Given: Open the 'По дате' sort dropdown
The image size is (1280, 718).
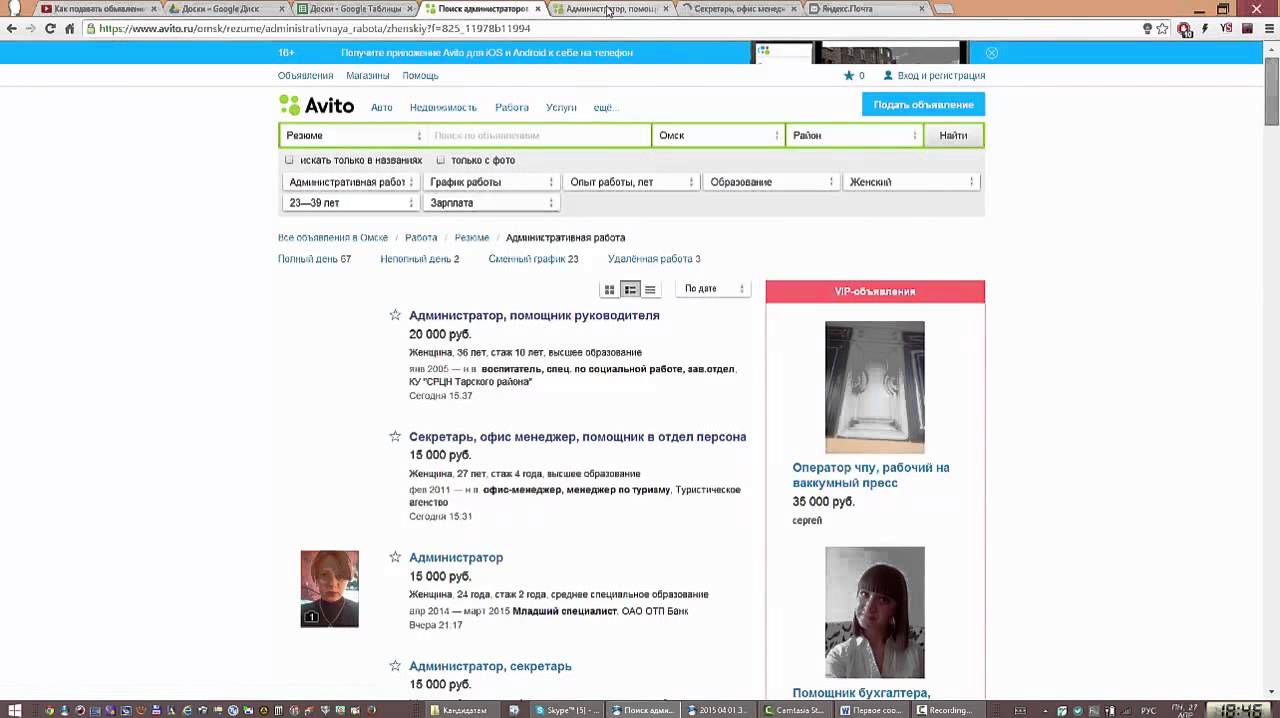Looking at the screenshot, I should (x=714, y=289).
